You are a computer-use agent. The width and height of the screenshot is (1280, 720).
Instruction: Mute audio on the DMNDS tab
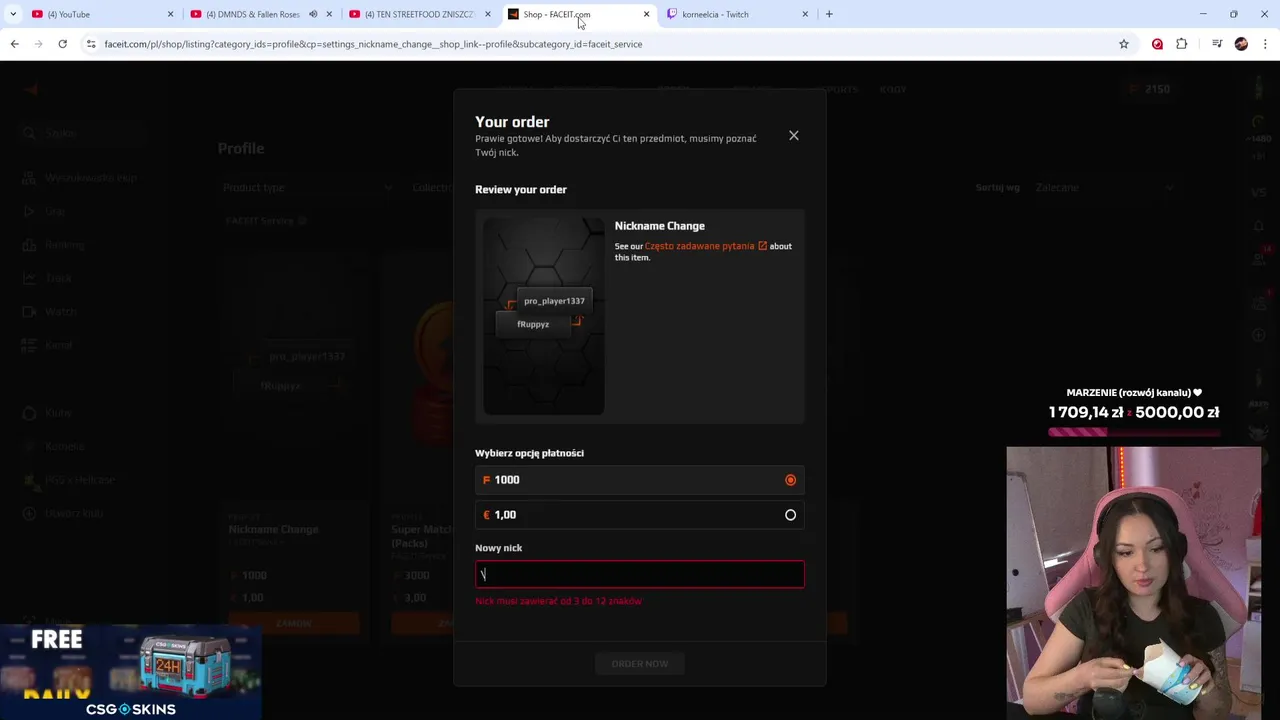pyautogui.click(x=313, y=14)
